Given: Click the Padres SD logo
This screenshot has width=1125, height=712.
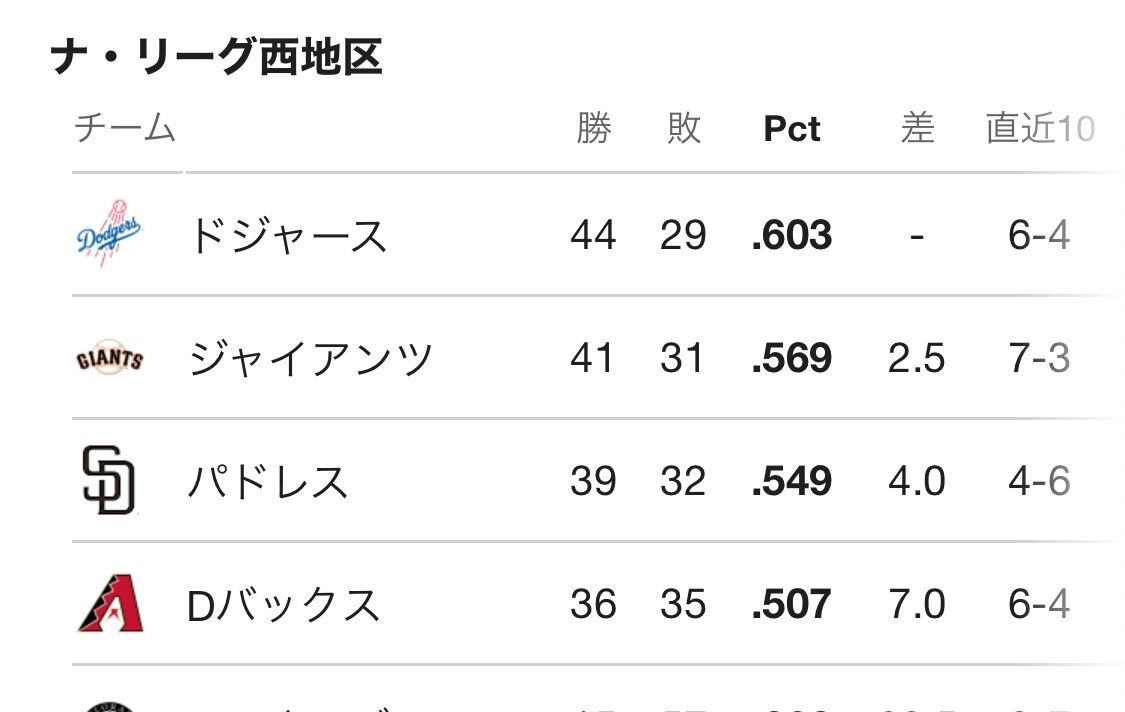Looking at the screenshot, I should (109, 481).
